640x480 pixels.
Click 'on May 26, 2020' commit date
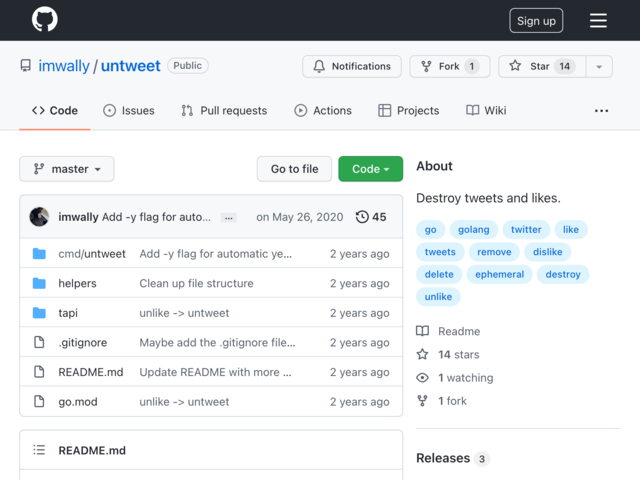point(300,217)
